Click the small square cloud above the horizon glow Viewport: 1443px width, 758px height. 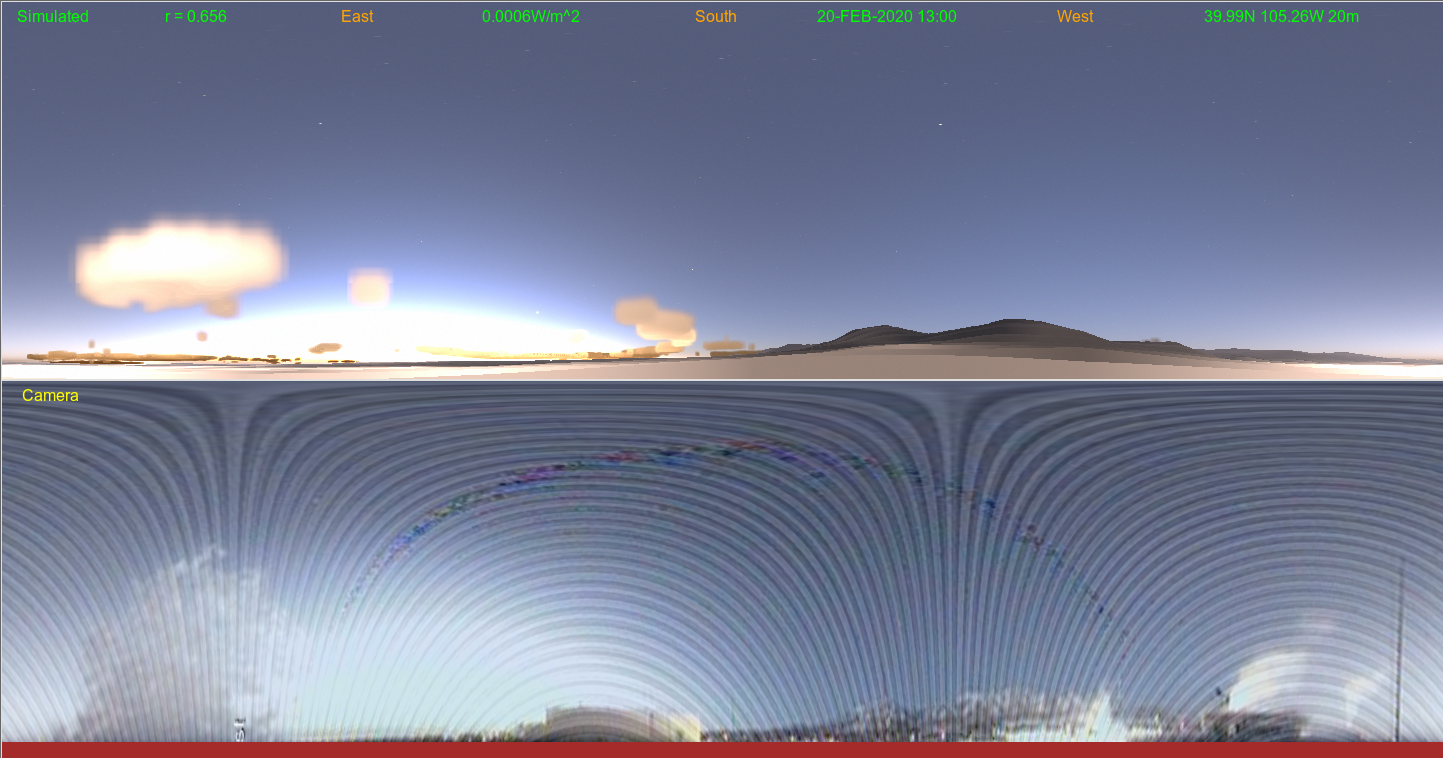point(369,287)
